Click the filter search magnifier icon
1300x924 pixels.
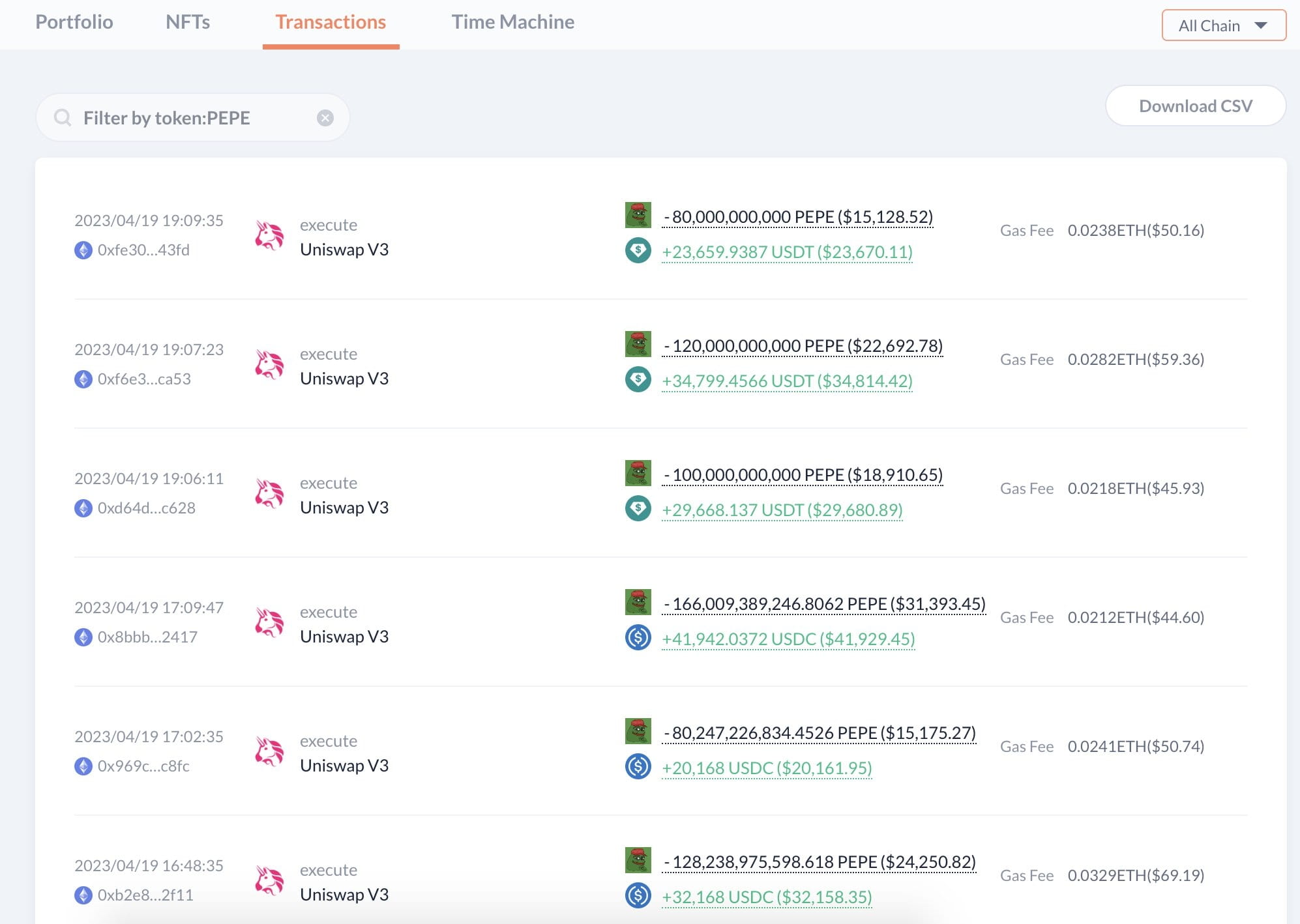(x=63, y=118)
